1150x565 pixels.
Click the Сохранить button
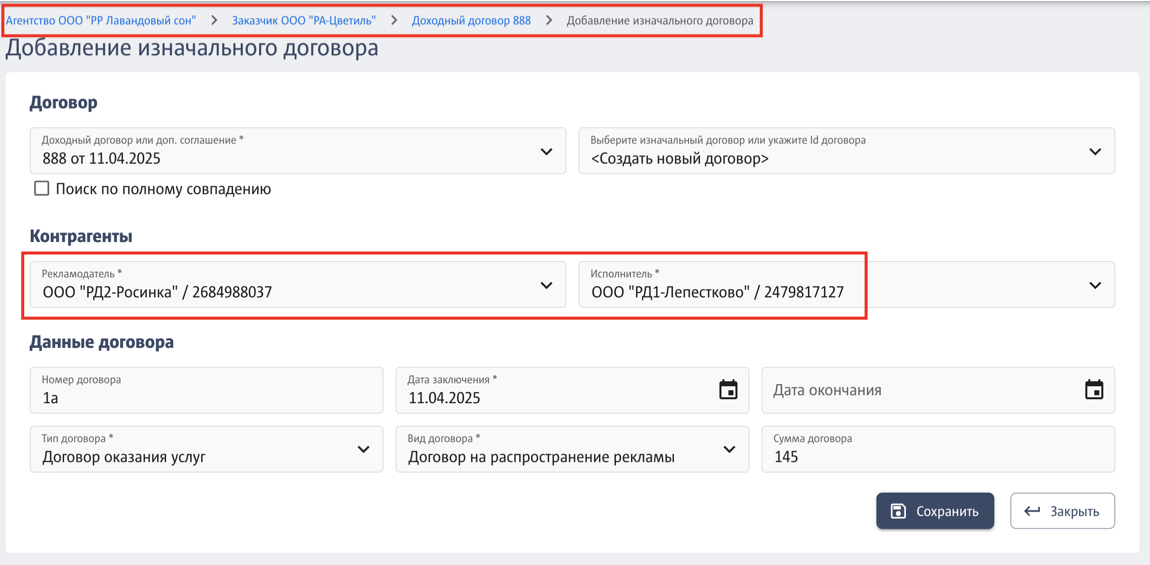pos(935,511)
